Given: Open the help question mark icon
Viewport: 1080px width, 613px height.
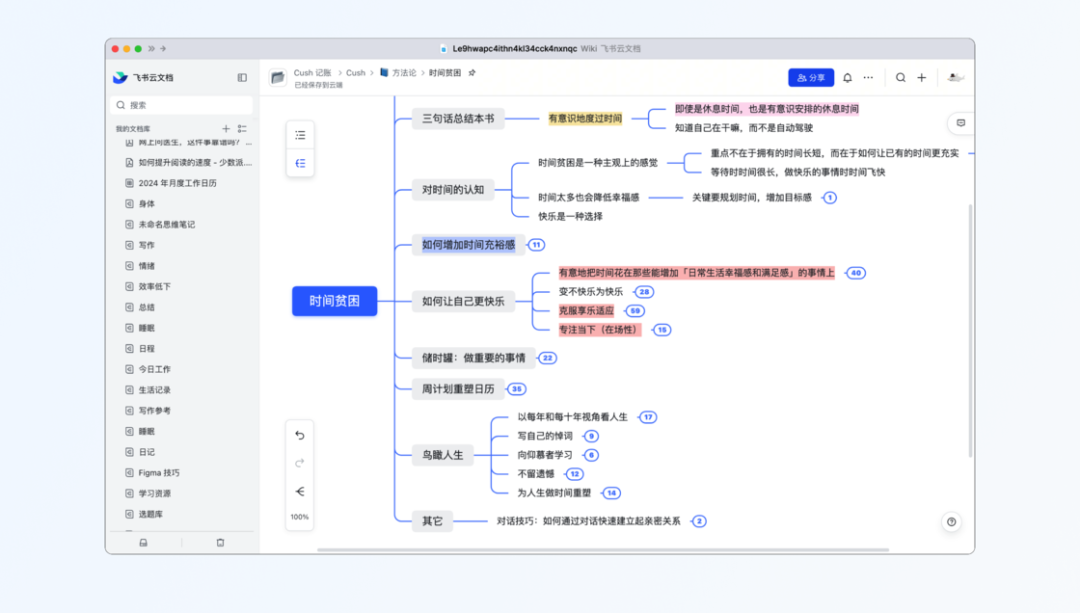Looking at the screenshot, I should pos(951,522).
